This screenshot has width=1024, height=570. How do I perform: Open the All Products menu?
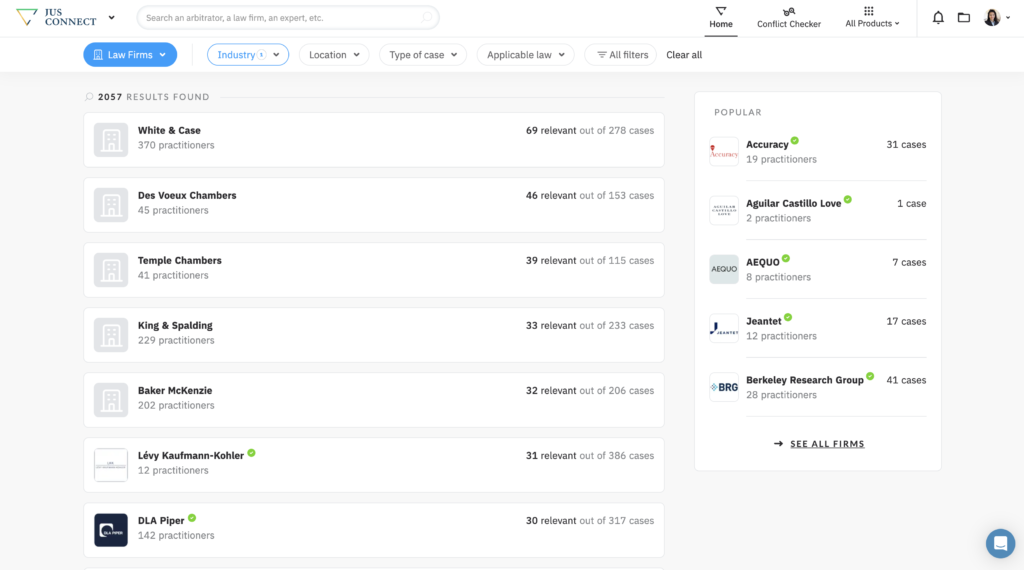click(x=872, y=18)
